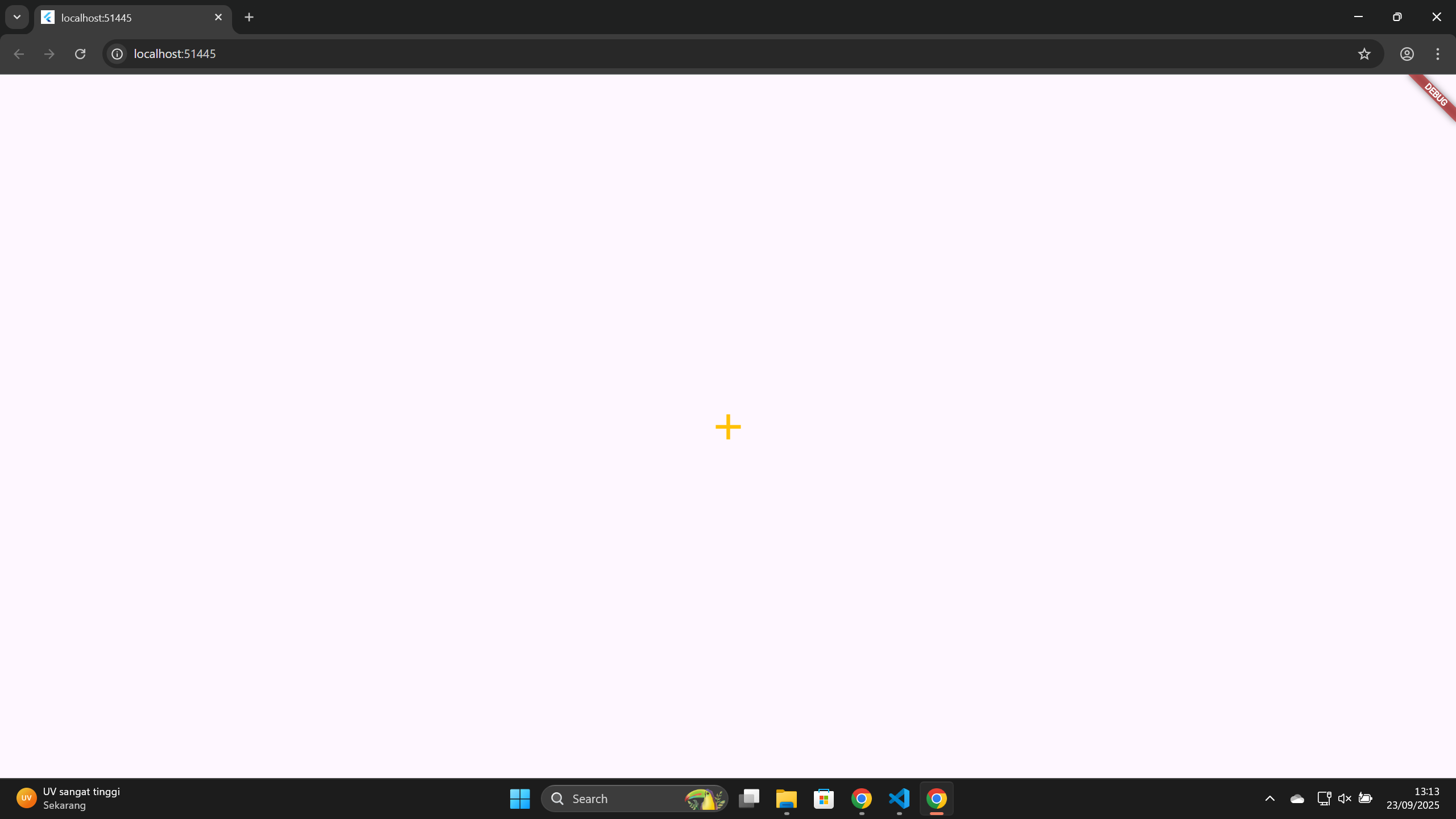
Task: Show hidden system tray icons
Action: coord(1269,799)
